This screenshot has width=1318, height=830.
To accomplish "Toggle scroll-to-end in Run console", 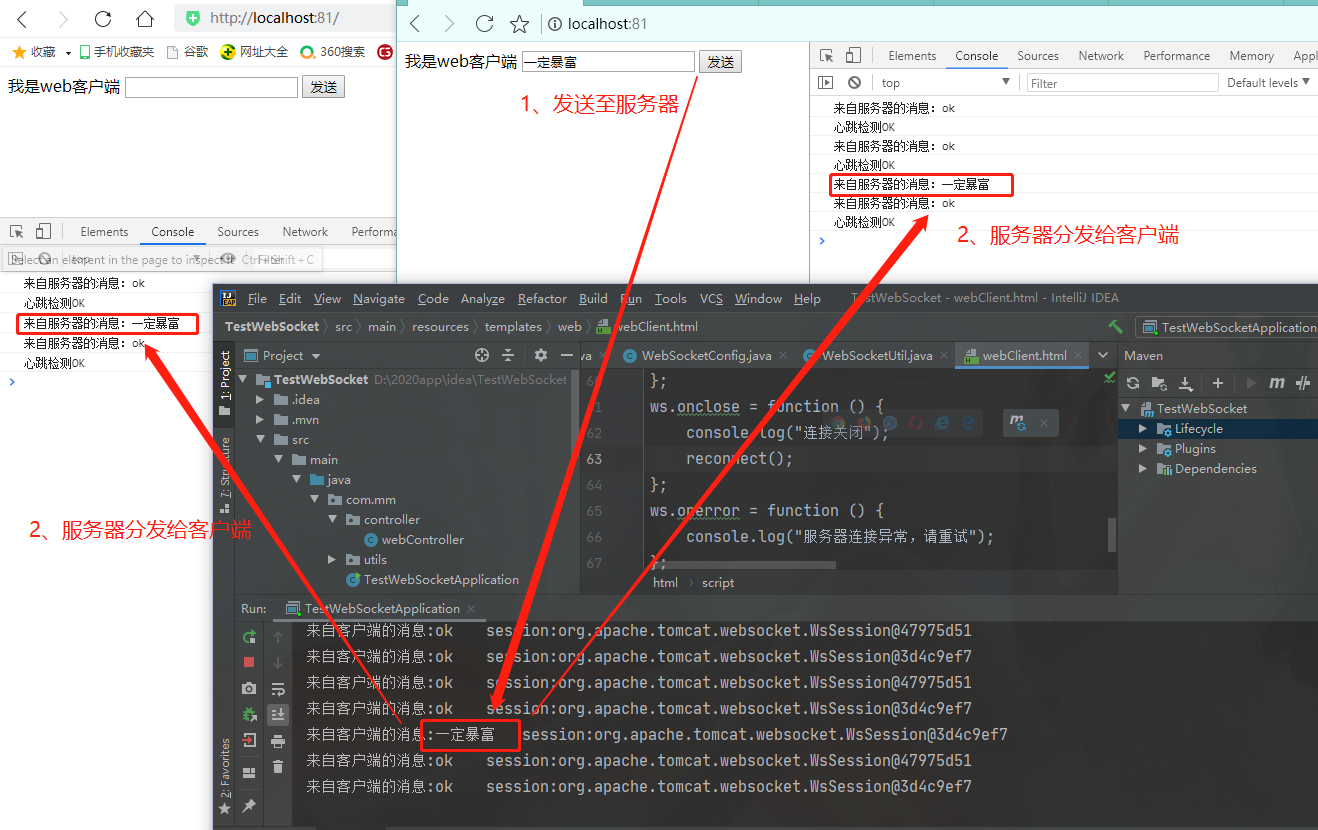I will [x=278, y=715].
